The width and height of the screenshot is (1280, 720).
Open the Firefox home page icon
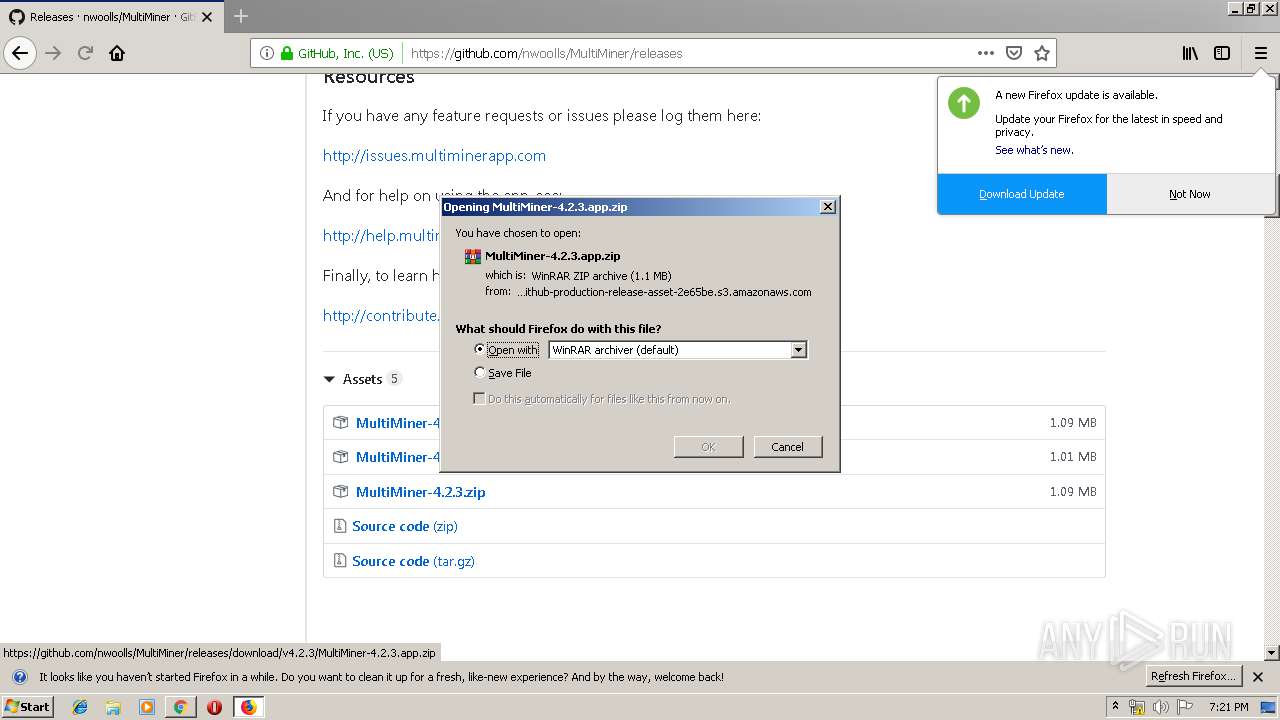tap(117, 53)
